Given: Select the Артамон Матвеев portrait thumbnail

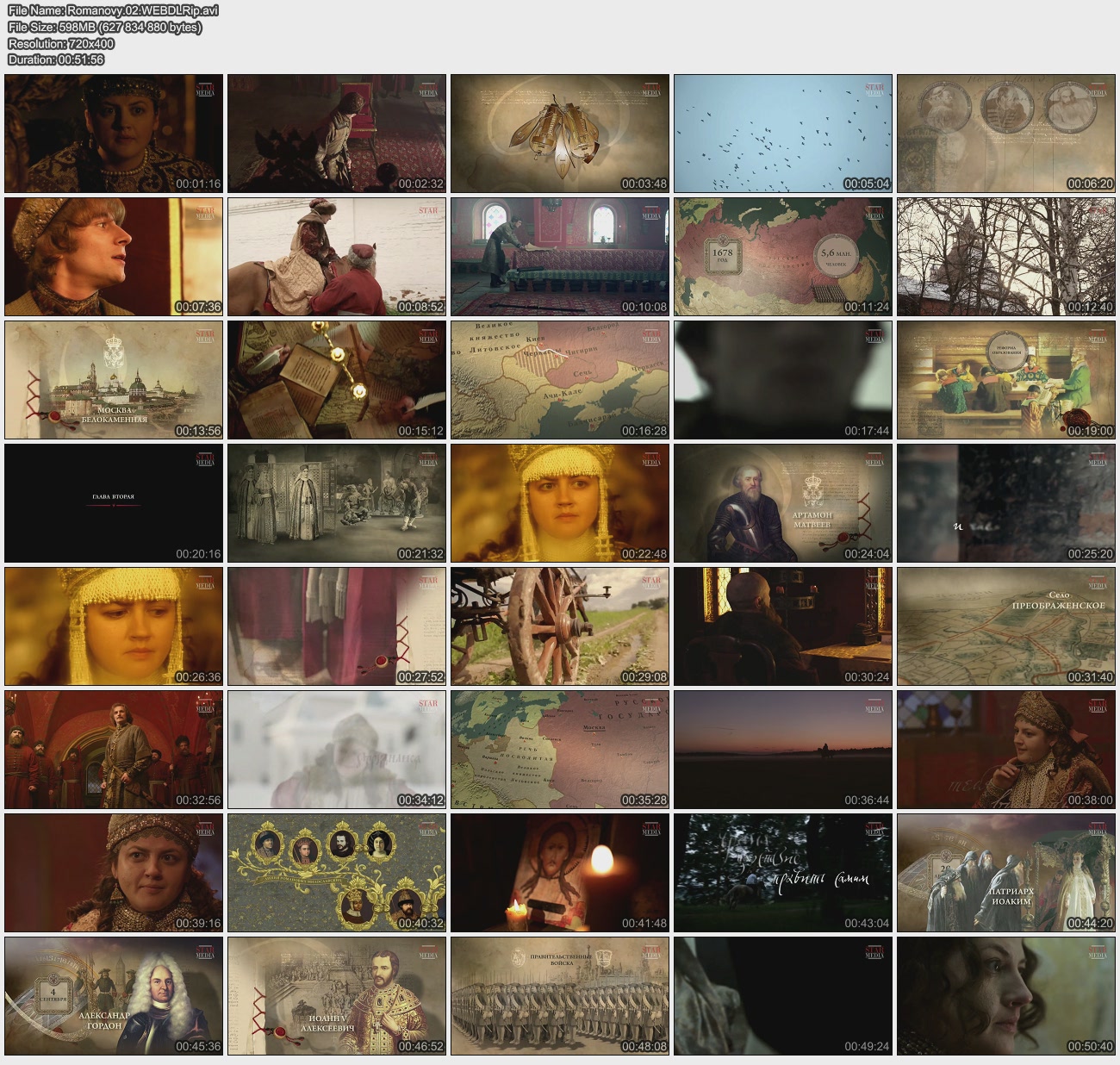Looking at the screenshot, I should pyautogui.click(x=782, y=503).
